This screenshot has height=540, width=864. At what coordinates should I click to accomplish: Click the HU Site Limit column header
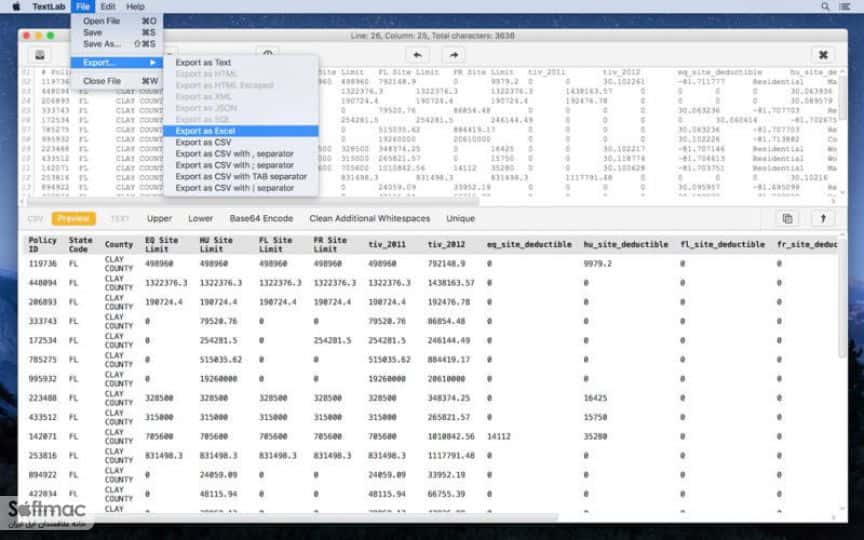[x=216, y=245]
